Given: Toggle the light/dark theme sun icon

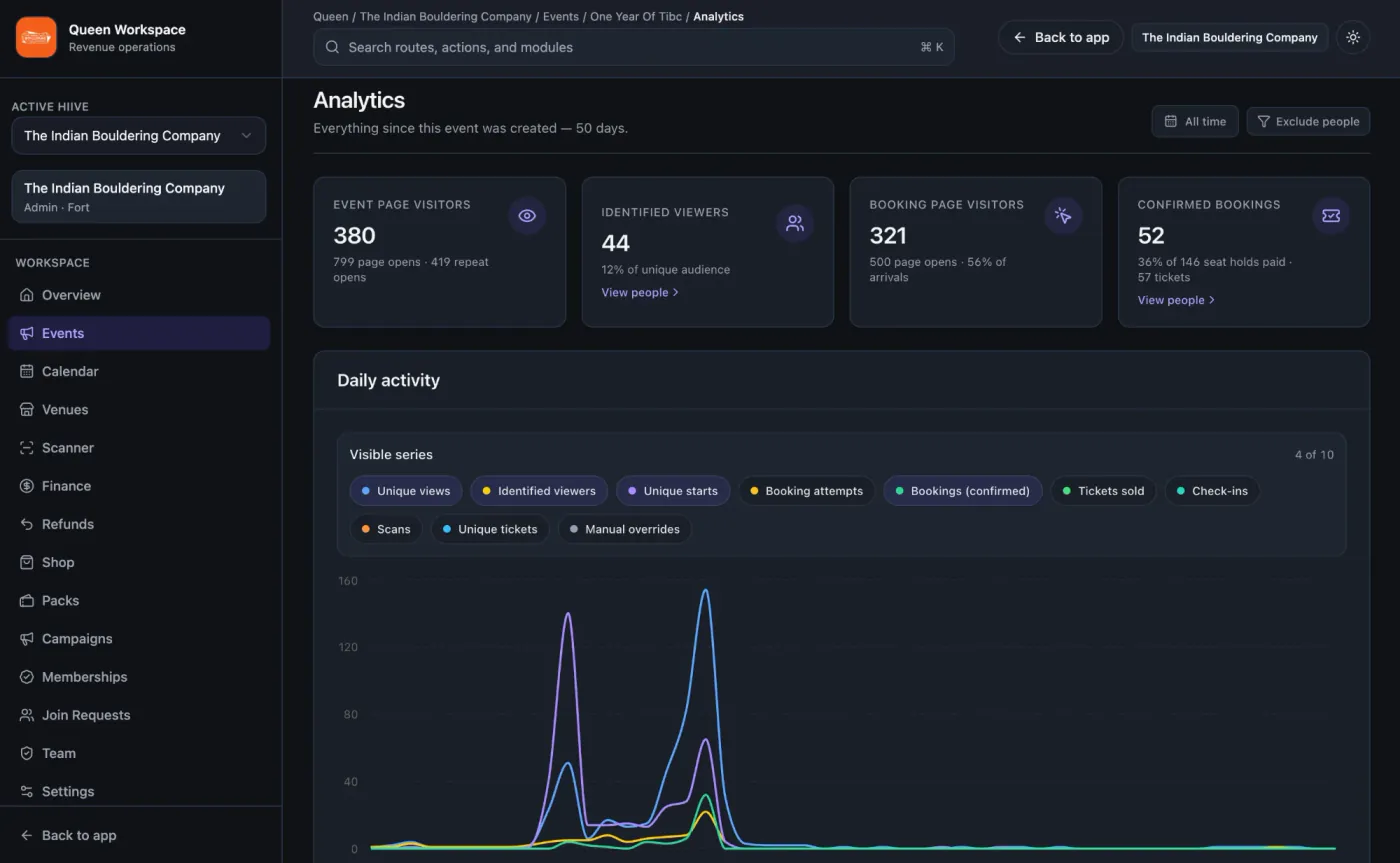Looking at the screenshot, I should pyautogui.click(x=1353, y=37).
